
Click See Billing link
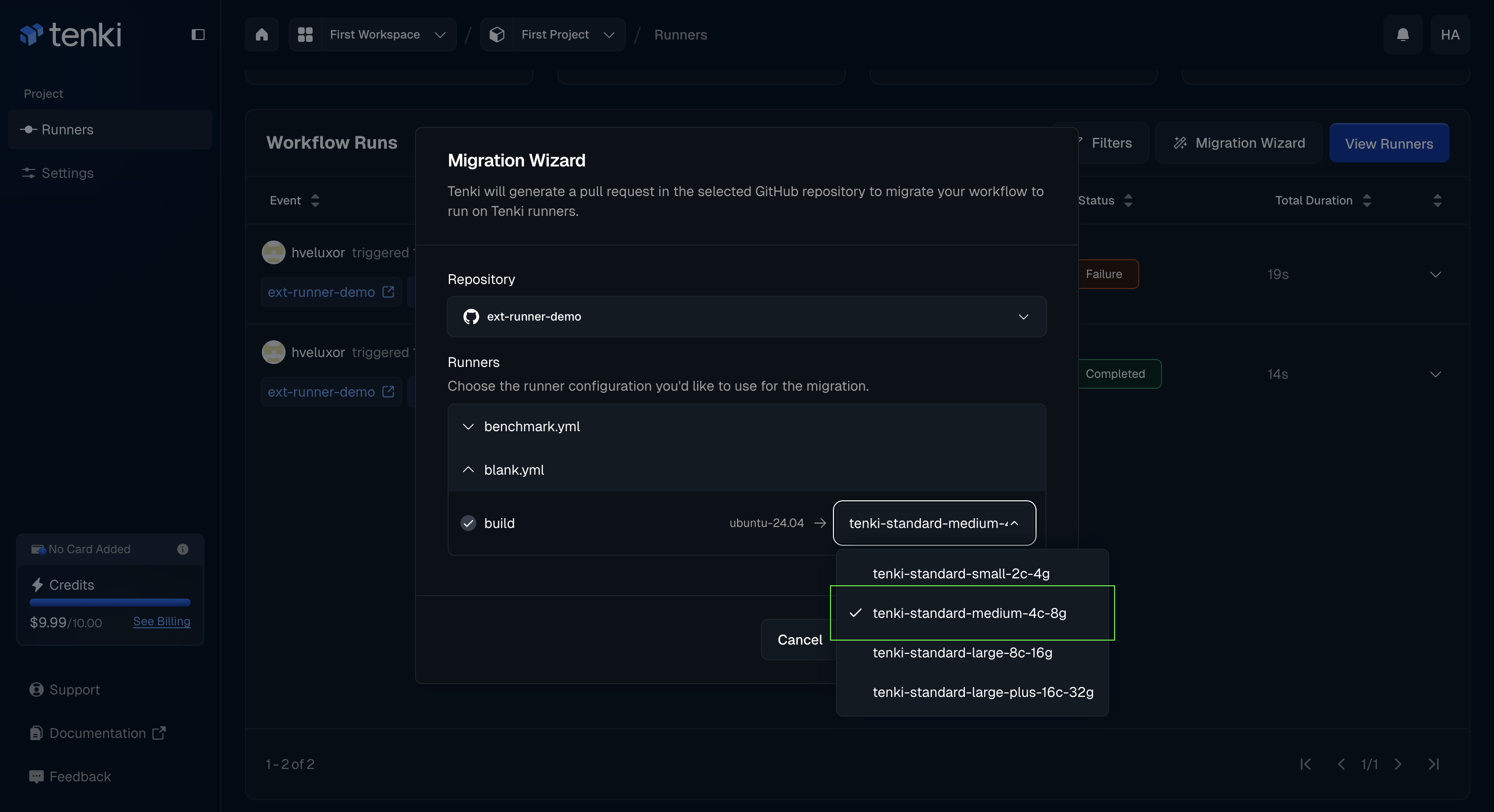click(x=162, y=621)
